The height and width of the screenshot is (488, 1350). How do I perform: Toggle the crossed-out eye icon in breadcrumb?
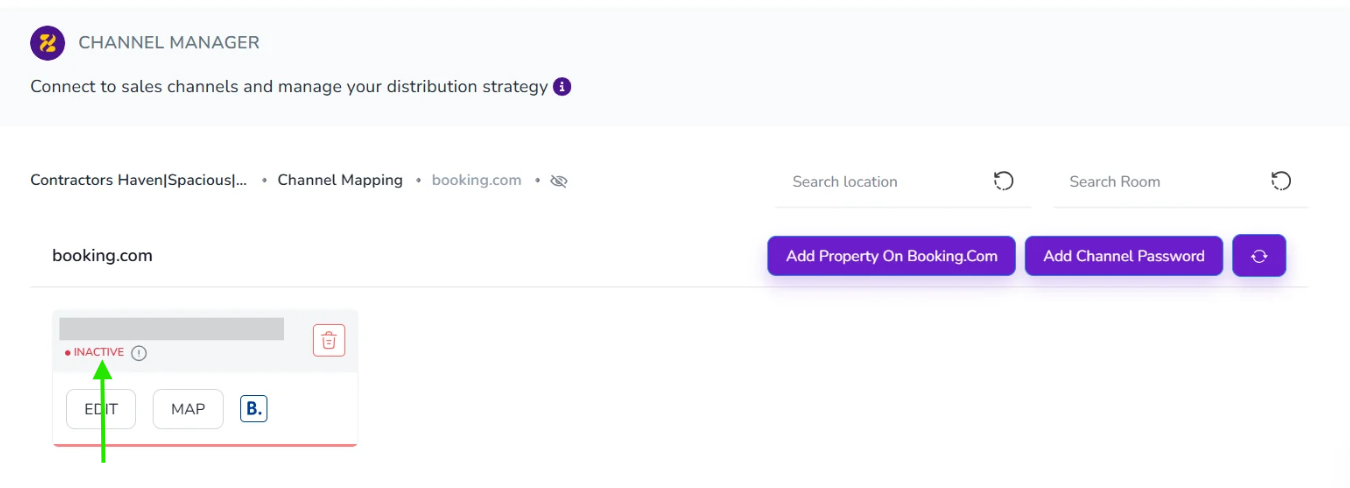559,181
